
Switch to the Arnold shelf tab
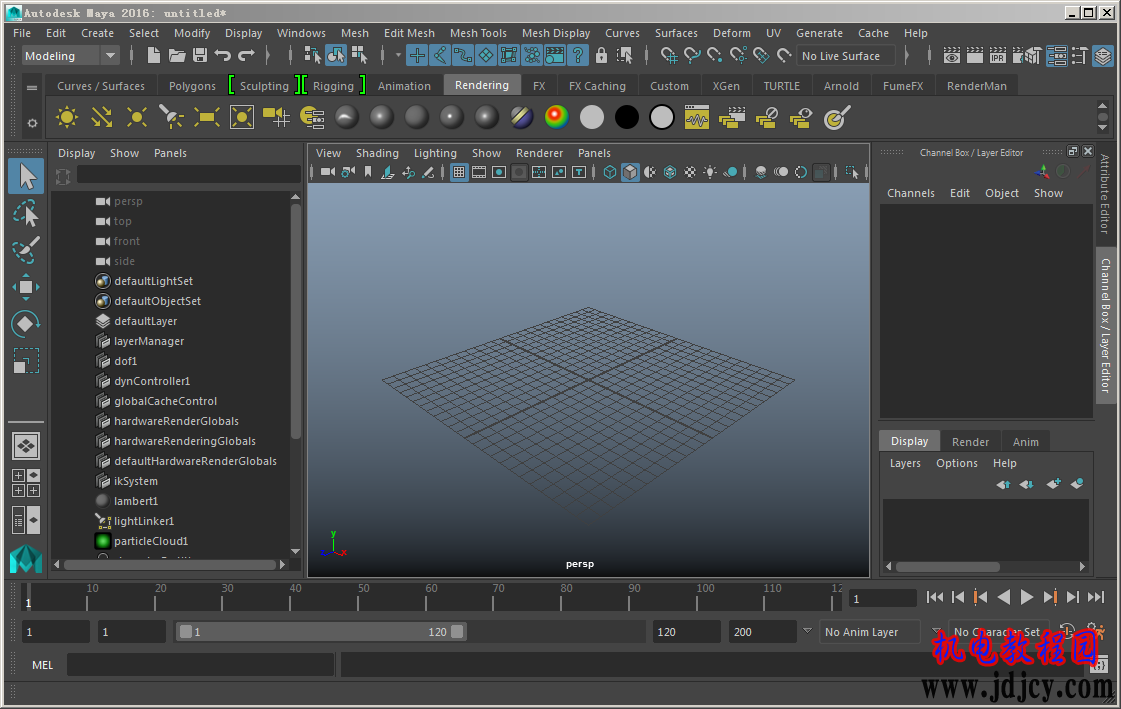[841, 86]
